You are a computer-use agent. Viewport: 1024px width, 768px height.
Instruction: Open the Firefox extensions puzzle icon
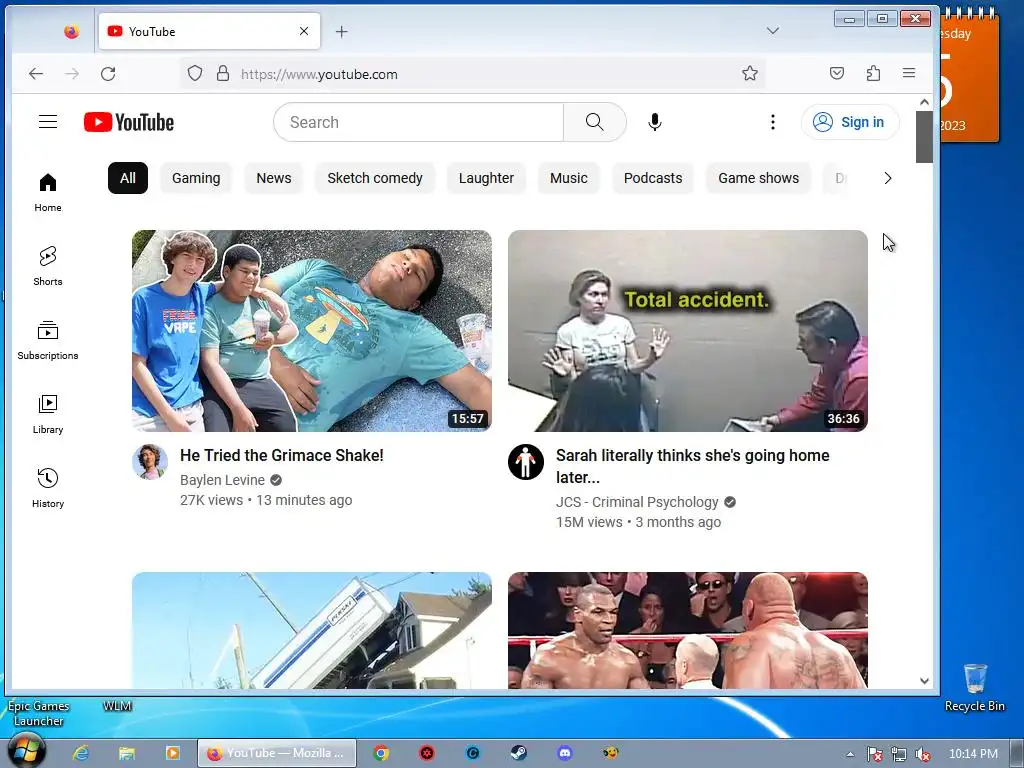873,73
